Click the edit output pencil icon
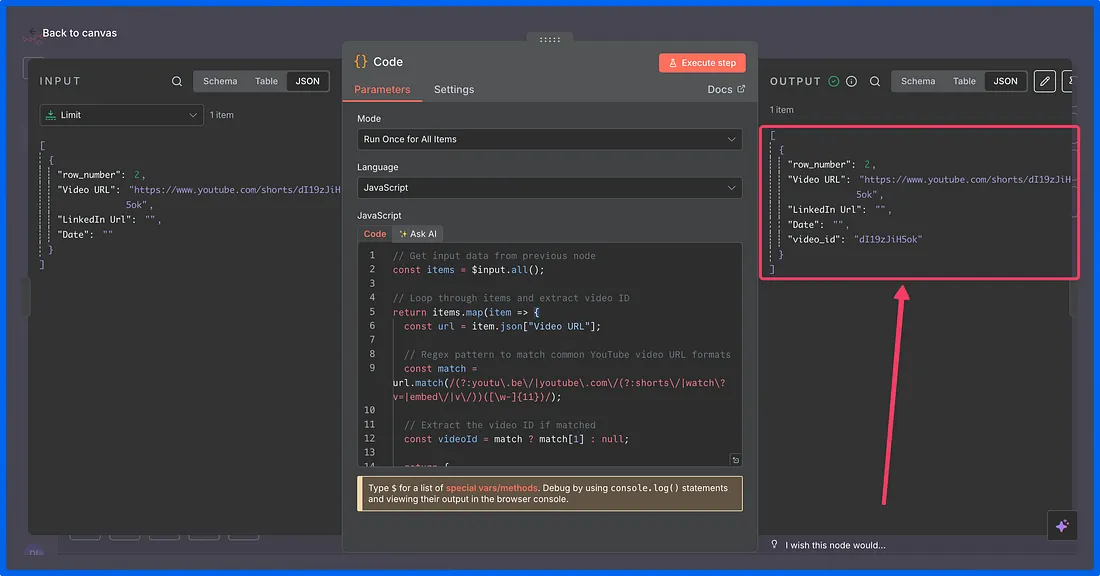 (1044, 81)
